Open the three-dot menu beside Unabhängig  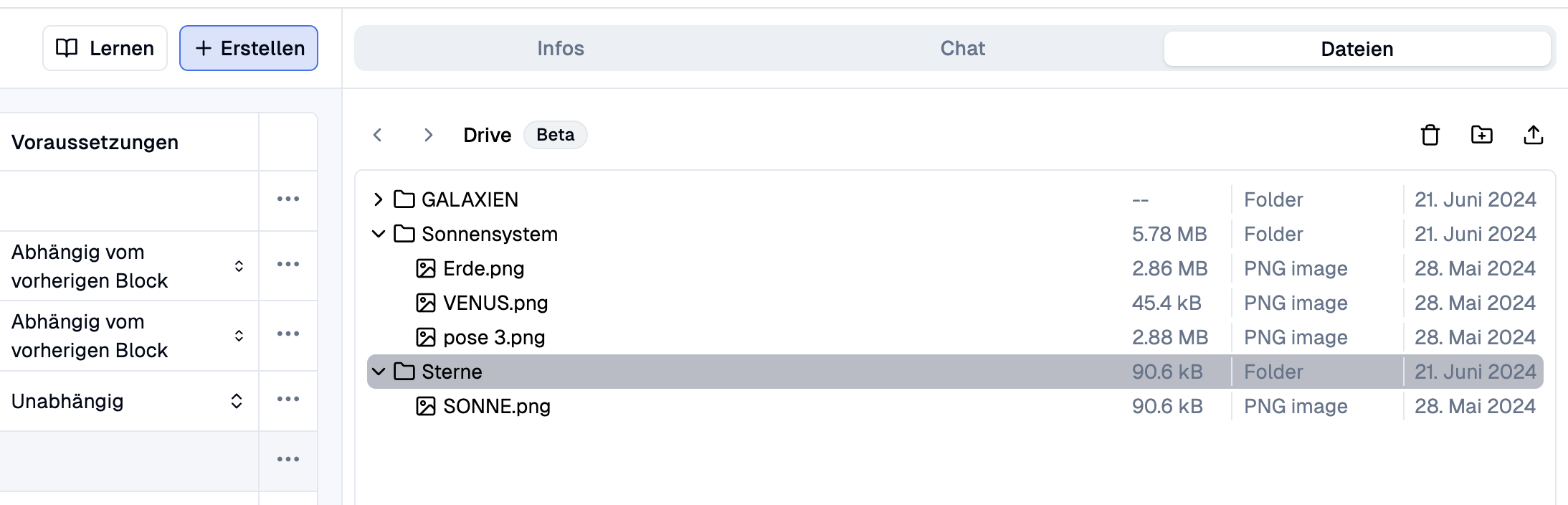(288, 399)
